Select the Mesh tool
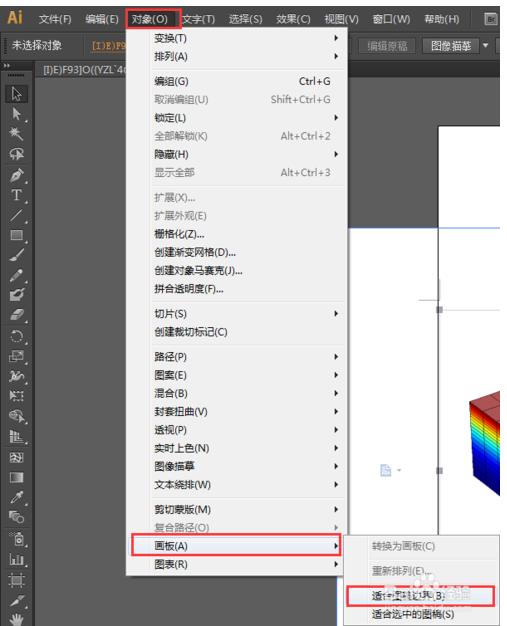The height and width of the screenshot is (626, 507). pos(16,457)
